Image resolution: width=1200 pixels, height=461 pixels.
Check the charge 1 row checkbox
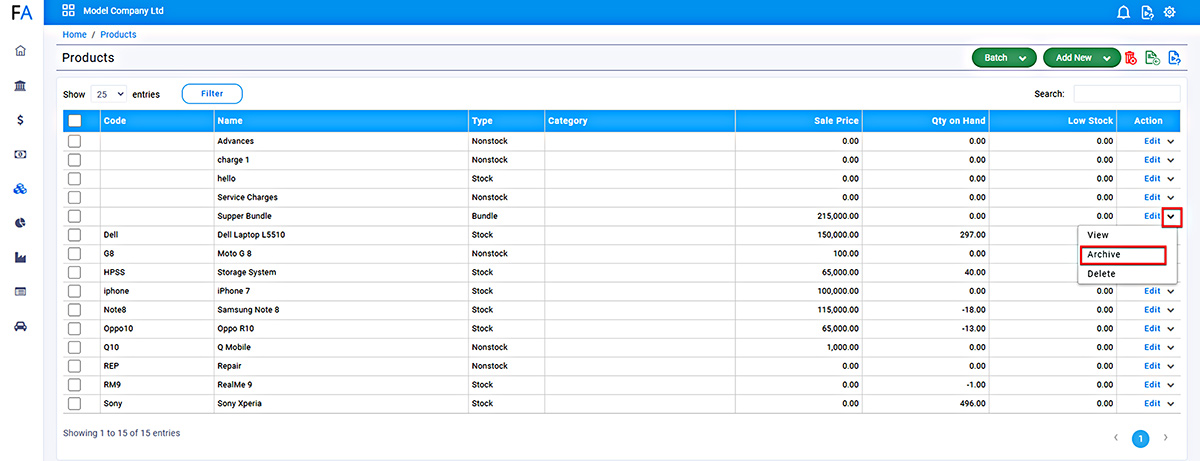[74, 160]
